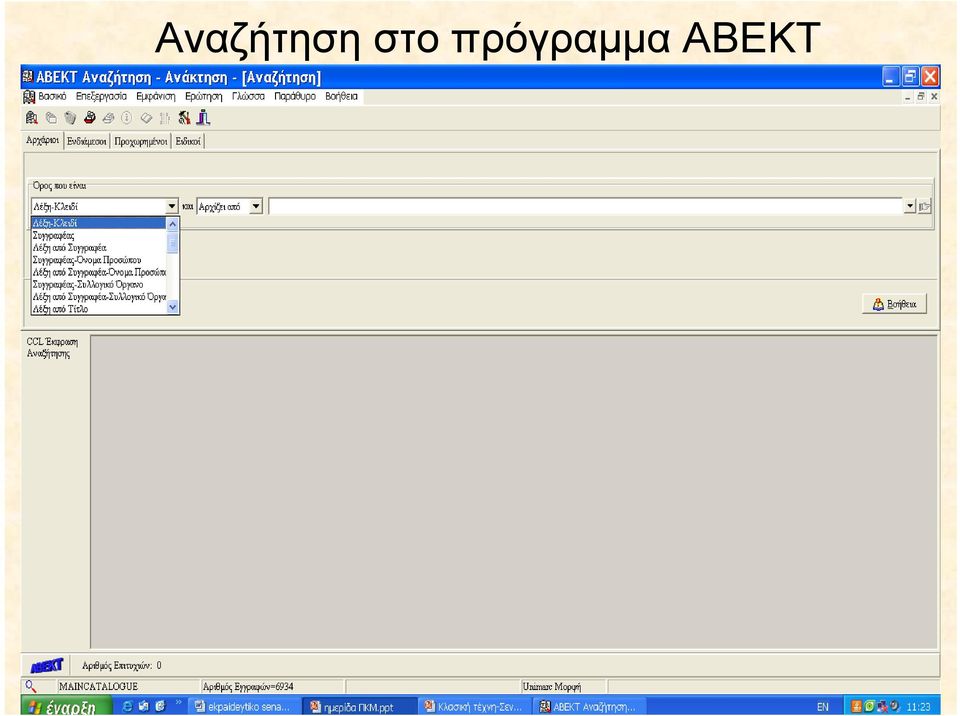Switch to Κλασική τέχνη taskbar window
960x716 pixels.
tap(474, 707)
